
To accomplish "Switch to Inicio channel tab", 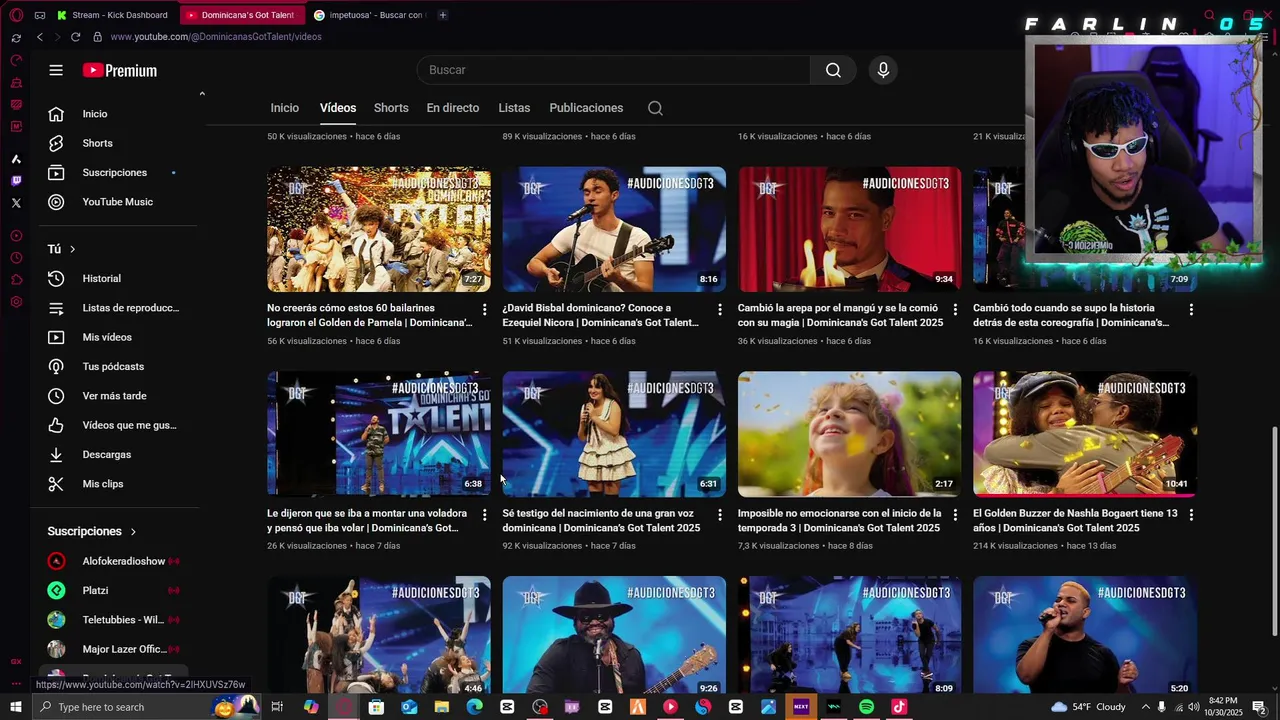I will click(x=284, y=108).
